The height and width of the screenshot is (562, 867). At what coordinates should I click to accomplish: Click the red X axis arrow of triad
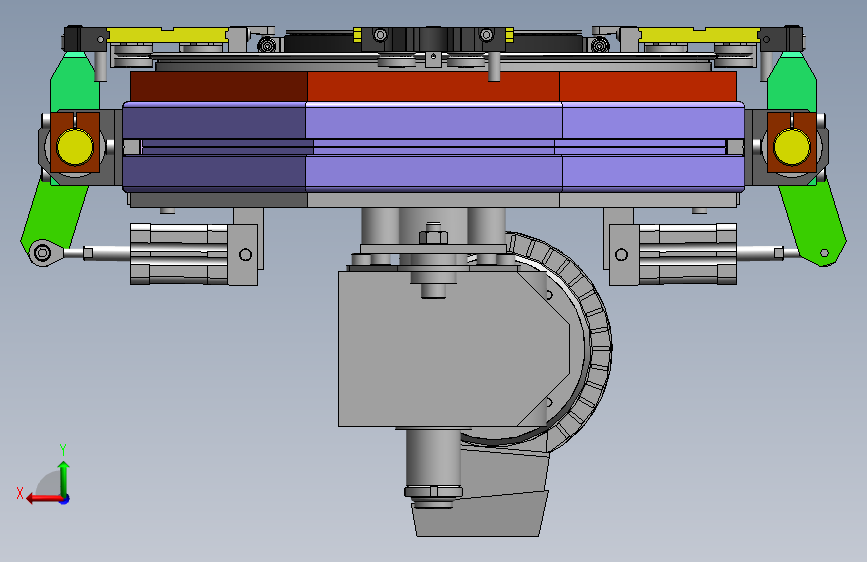tap(43, 498)
